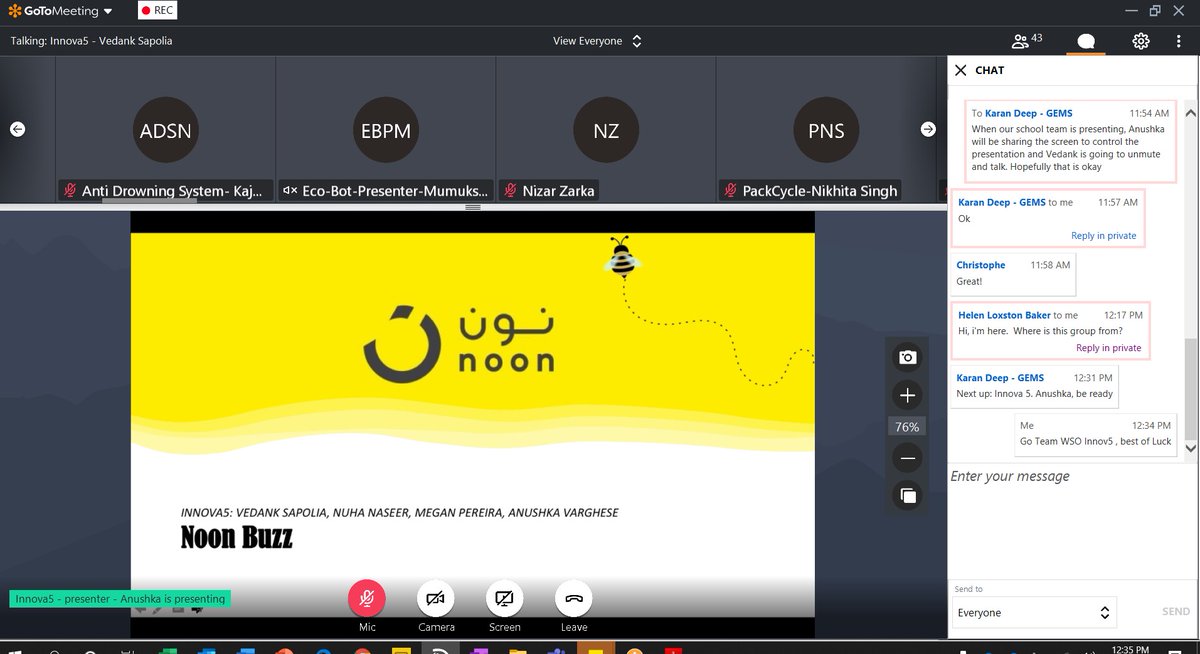Open the Send to Everyone dropdown

point(1035,612)
